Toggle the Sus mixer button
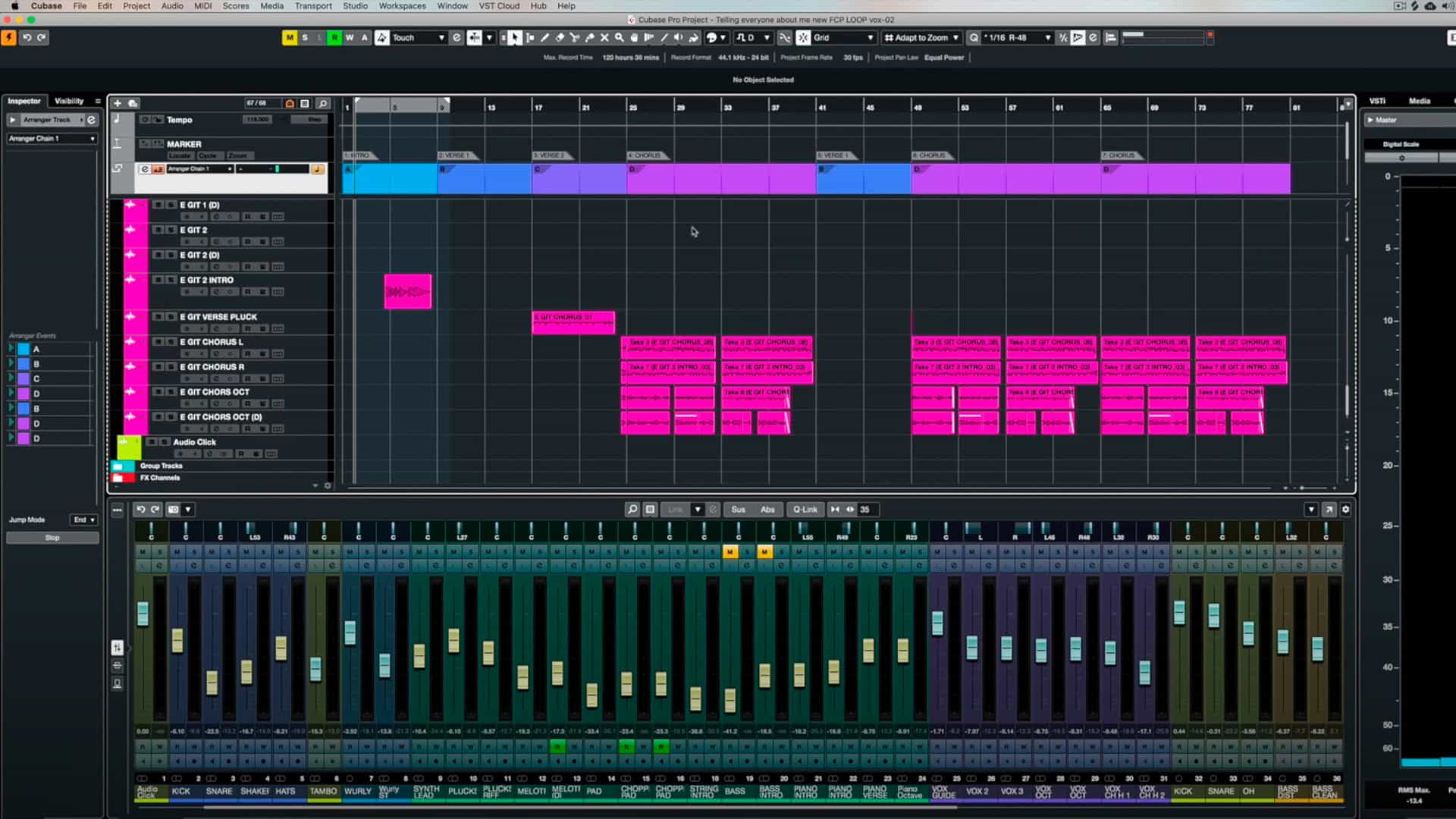 [738, 510]
